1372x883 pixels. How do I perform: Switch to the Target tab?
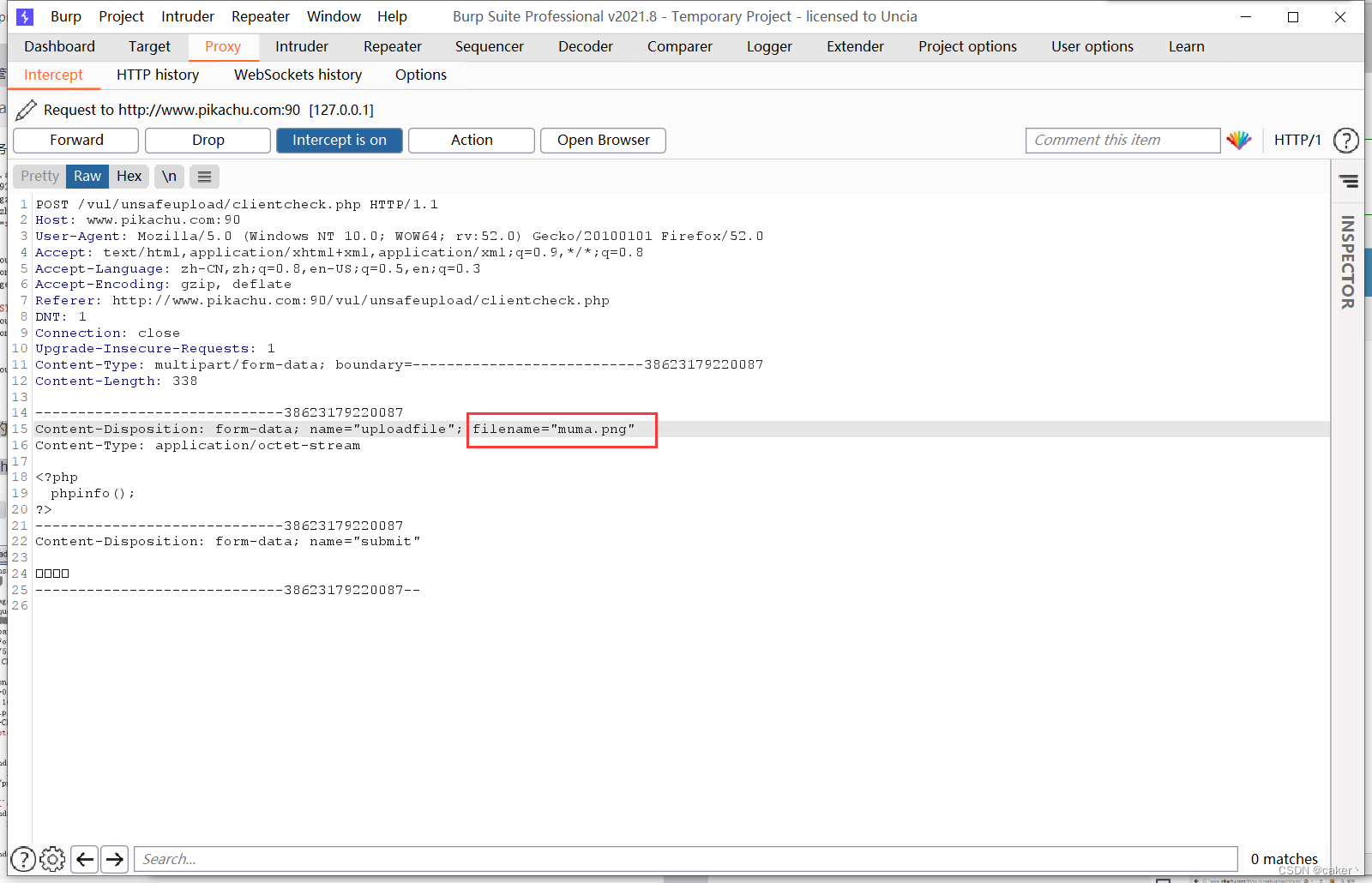click(x=149, y=46)
